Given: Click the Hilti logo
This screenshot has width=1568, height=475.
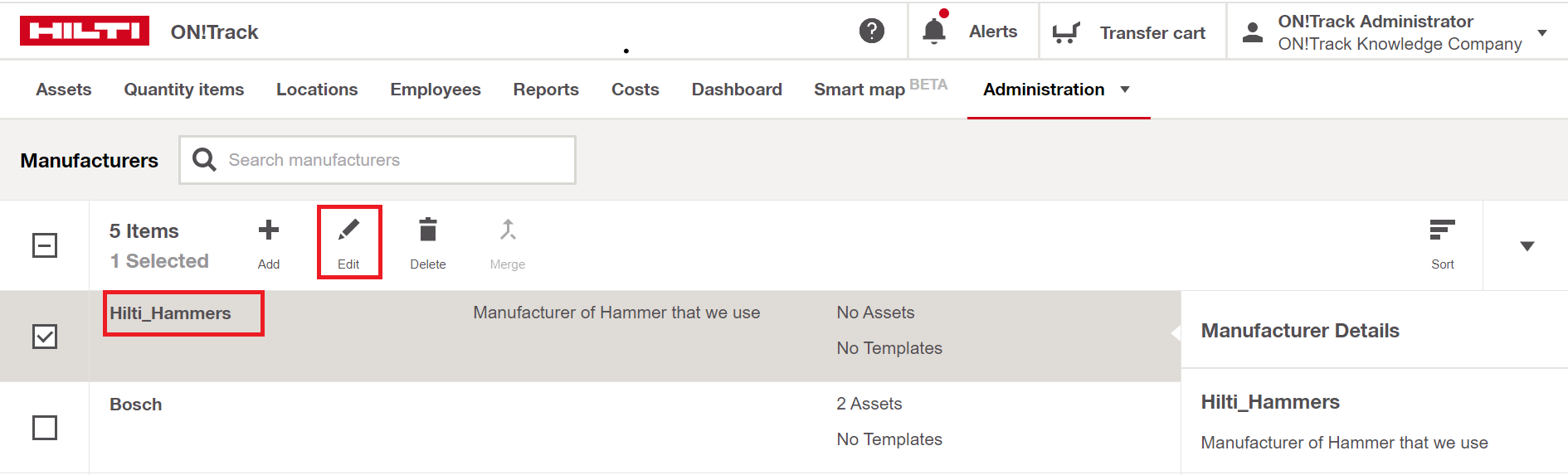Looking at the screenshot, I should 85,31.
